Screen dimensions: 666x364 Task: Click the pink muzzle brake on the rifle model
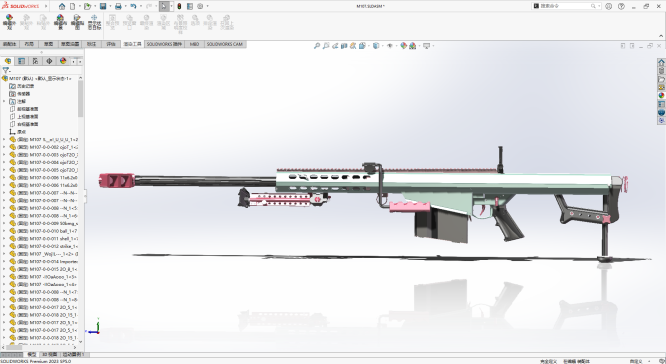[117, 181]
